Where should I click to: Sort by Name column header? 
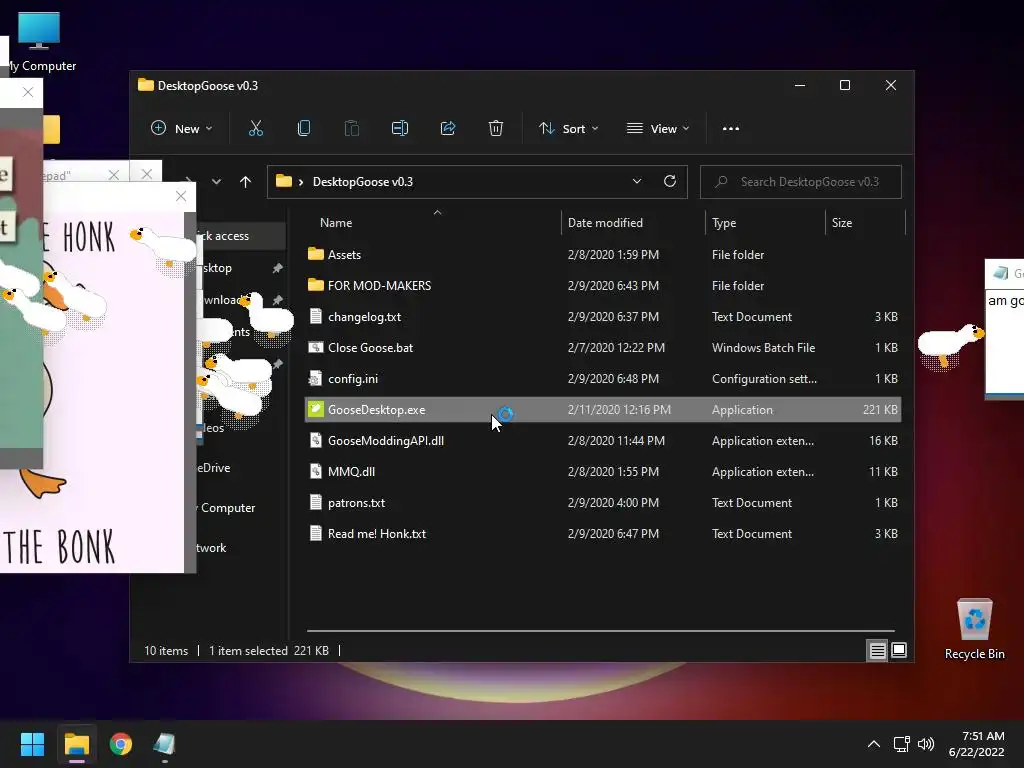336,223
